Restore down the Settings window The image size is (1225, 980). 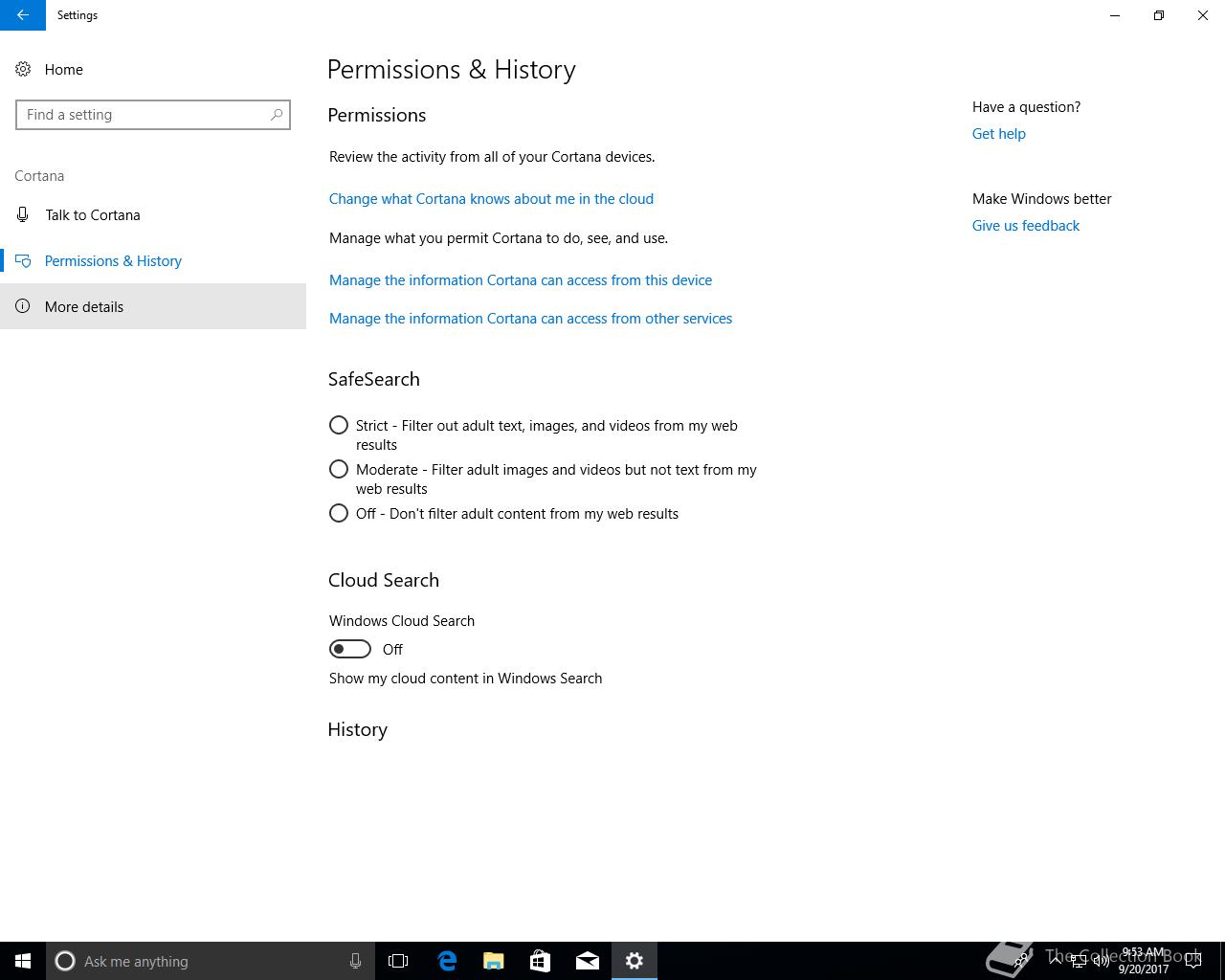click(1159, 15)
